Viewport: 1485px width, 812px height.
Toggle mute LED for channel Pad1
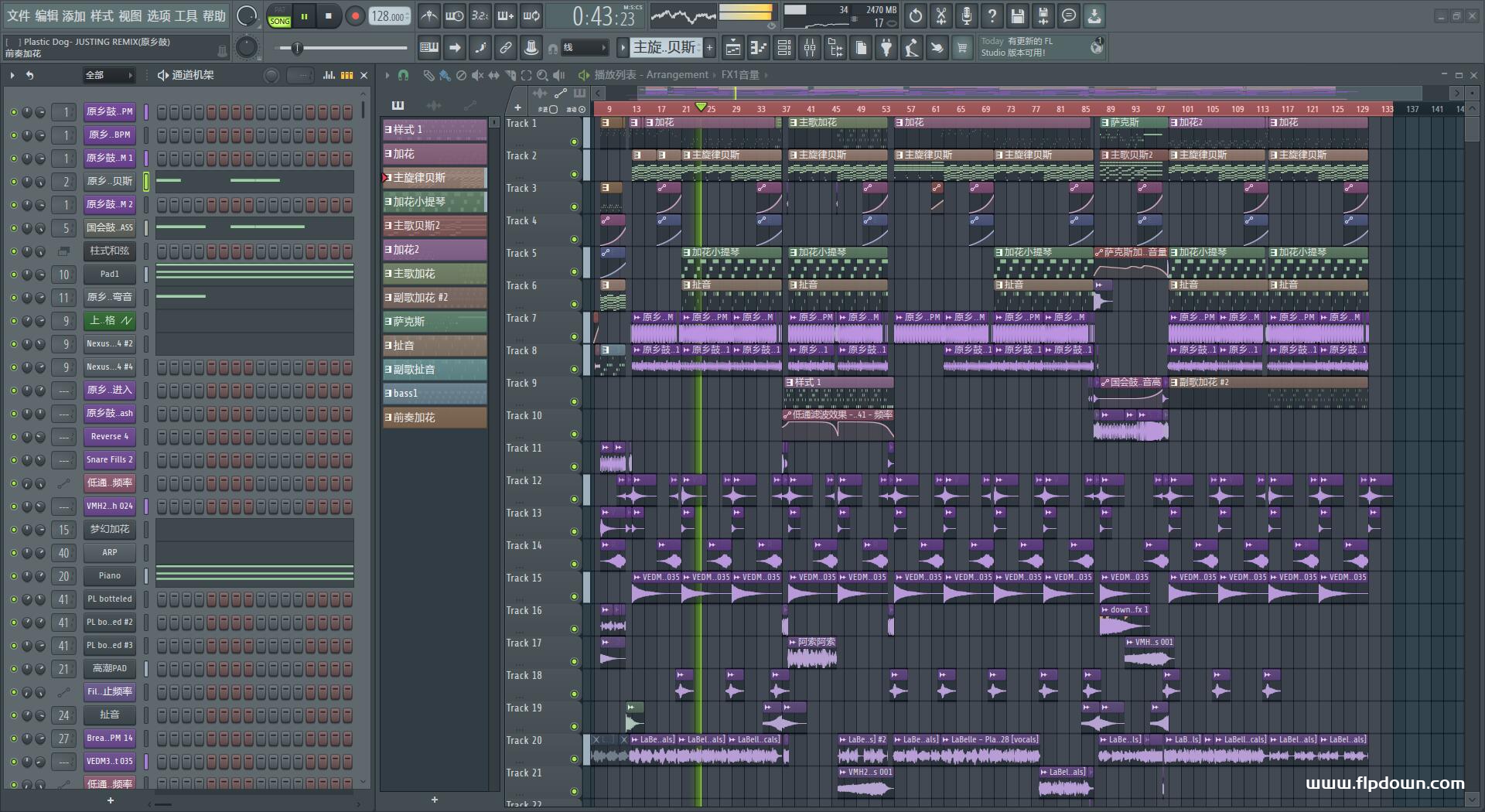(13, 275)
